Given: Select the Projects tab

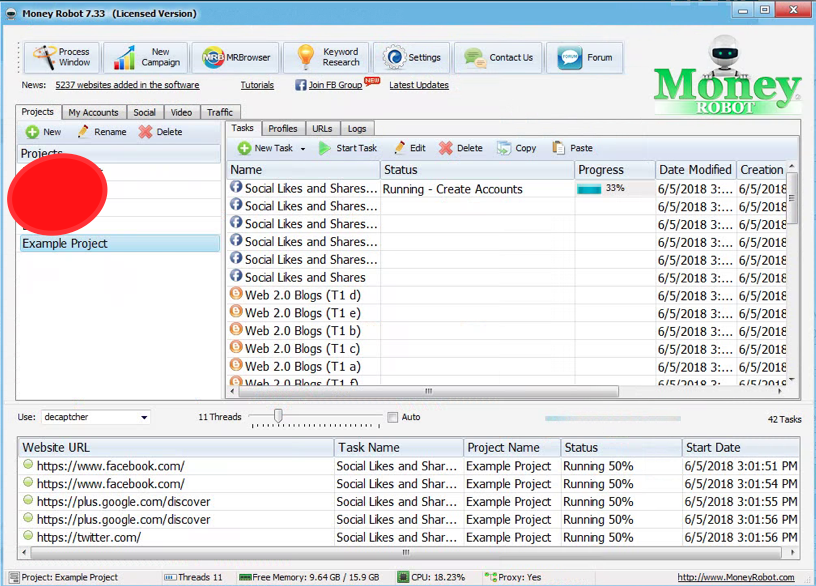Looking at the screenshot, I should [37, 112].
